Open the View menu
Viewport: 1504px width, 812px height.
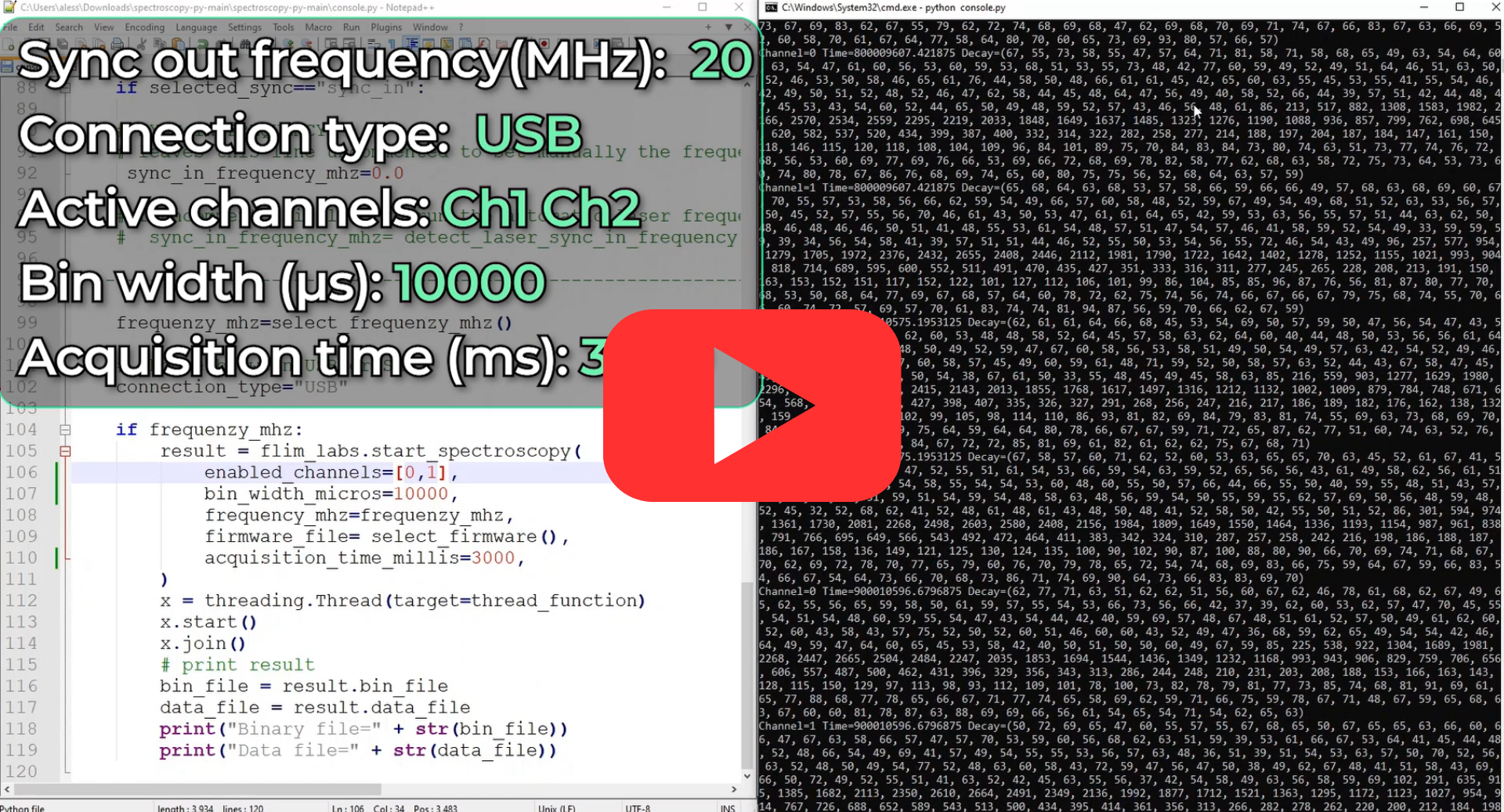[104, 27]
